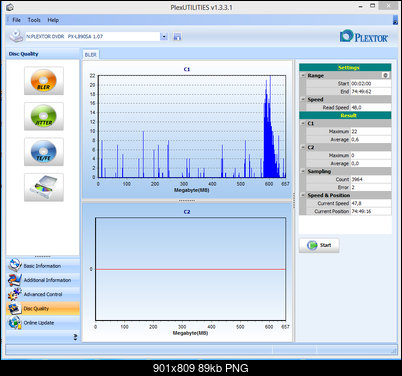This screenshot has width=402, height=376.
Task: Click the splitter beside the settings panel
Action: pos(294,201)
